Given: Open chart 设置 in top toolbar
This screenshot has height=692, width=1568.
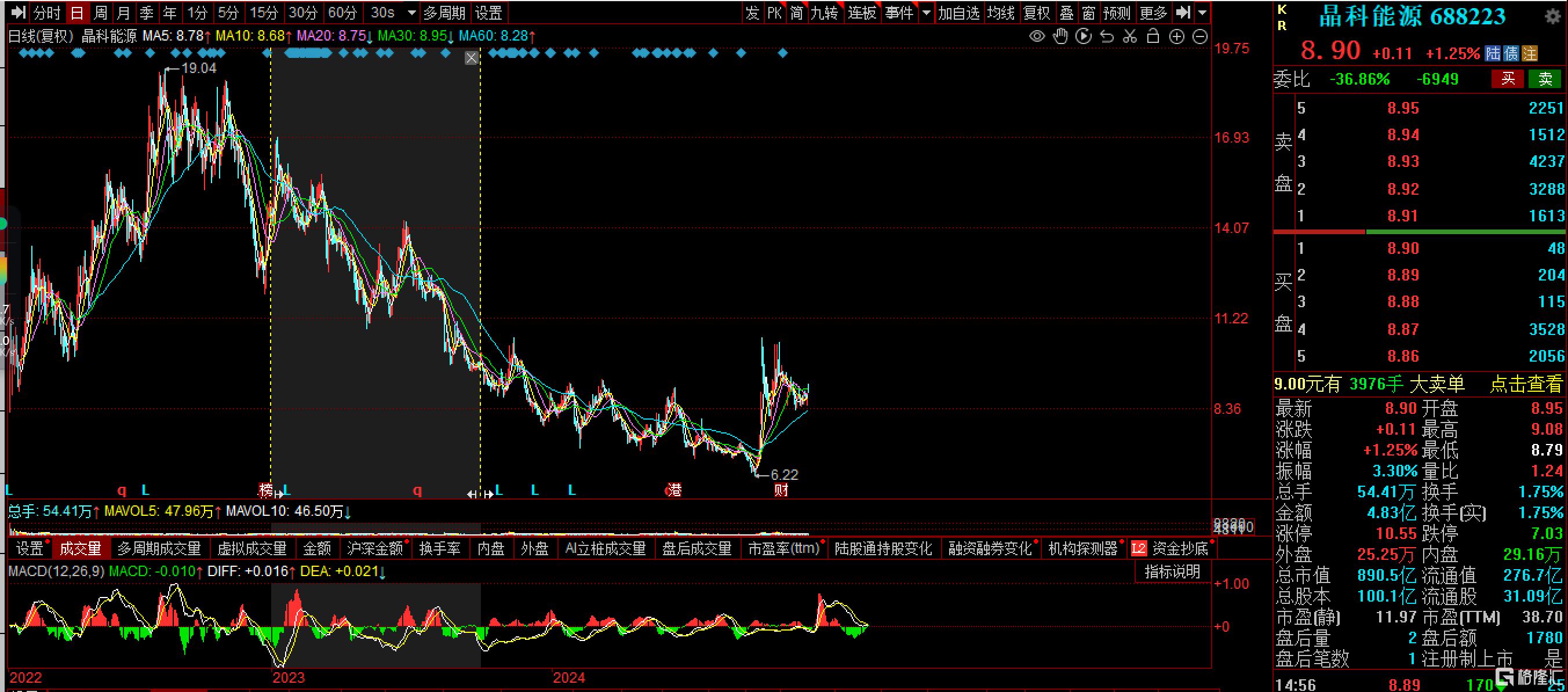Looking at the screenshot, I should click(488, 12).
